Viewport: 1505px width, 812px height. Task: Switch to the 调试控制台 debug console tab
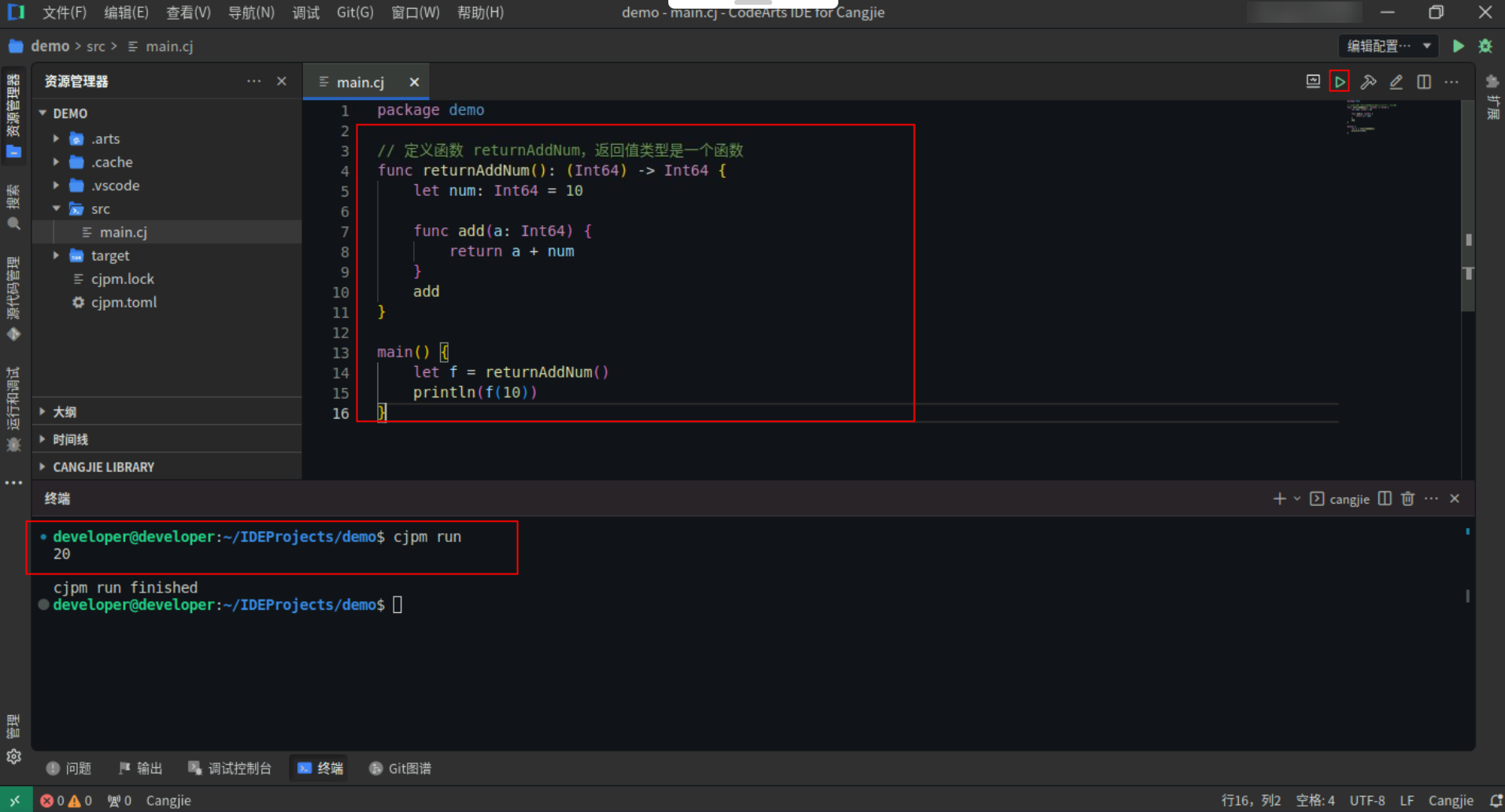click(x=230, y=768)
